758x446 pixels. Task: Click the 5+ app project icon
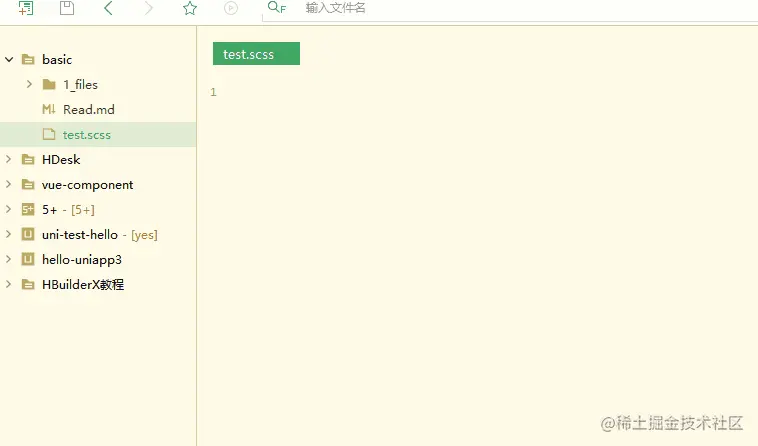pos(28,209)
